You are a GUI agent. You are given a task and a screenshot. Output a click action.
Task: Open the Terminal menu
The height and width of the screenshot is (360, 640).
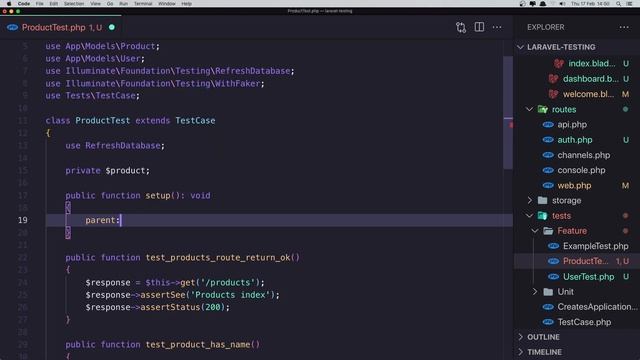tap(143, 4)
